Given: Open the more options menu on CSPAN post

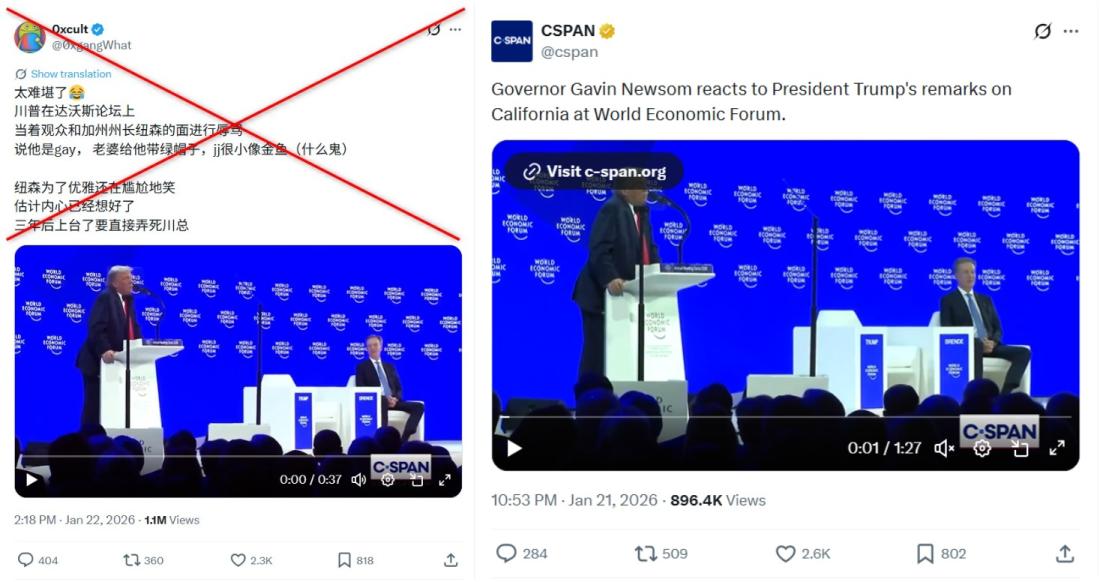Looking at the screenshot, I should point(1071,31).
